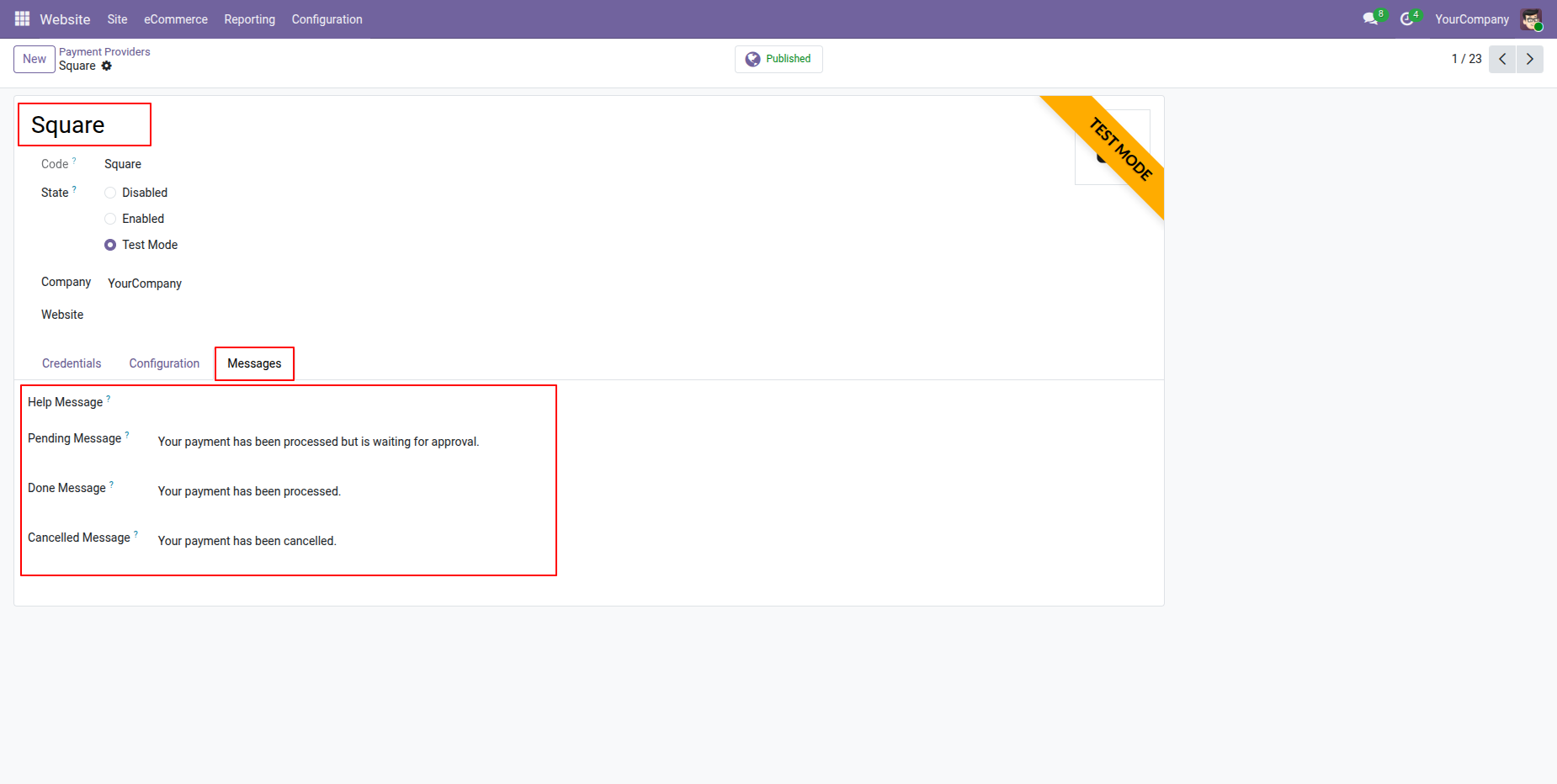Select the Test Mode state radio
The image size is (1557, 784).
tap(110, 245)
